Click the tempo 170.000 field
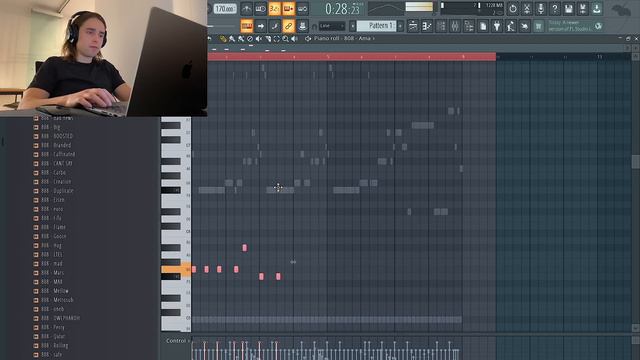This screenshot has height=360, width=640. click(x=225, y=9)
